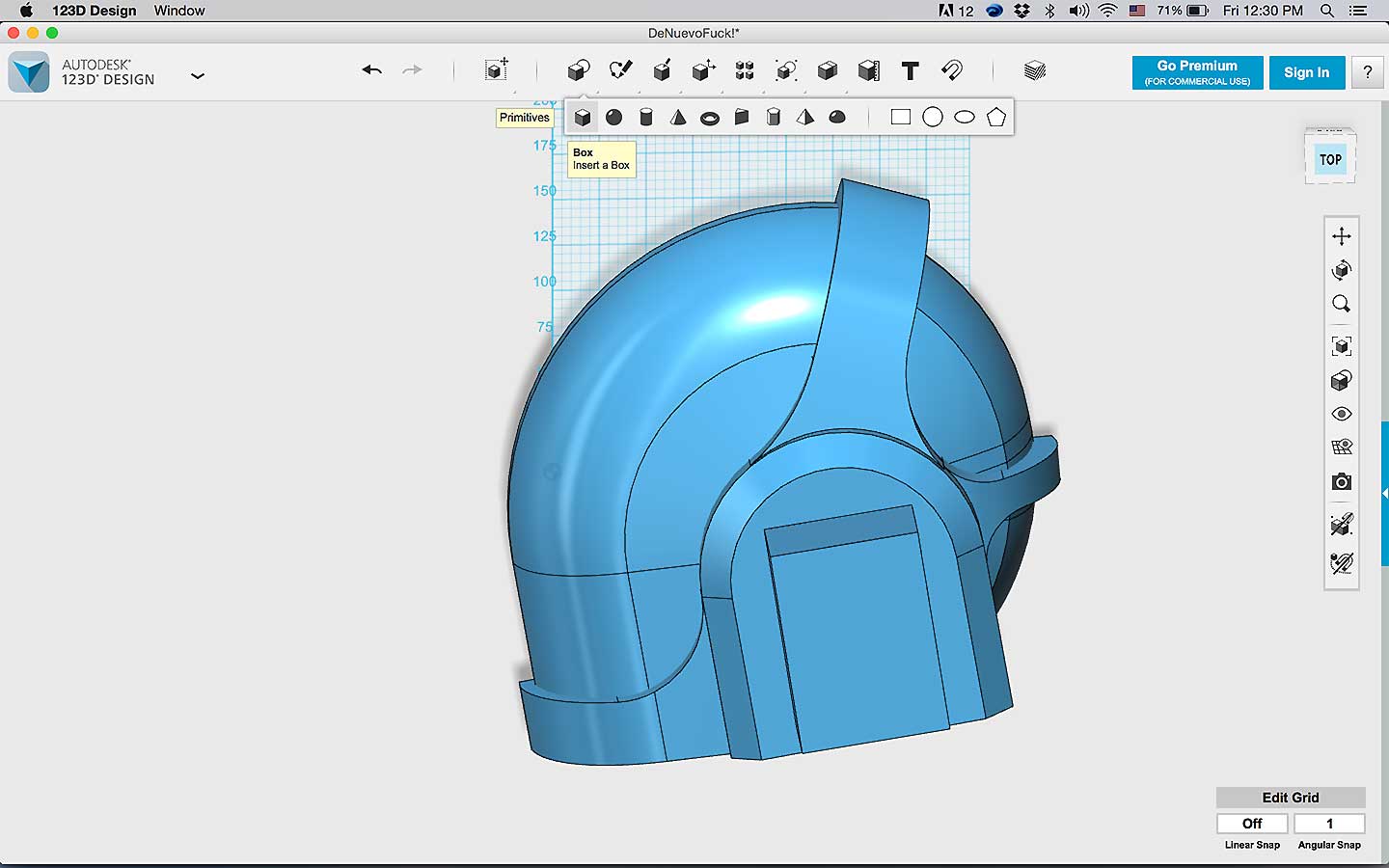
Task: Open the Grouping tool menu
Action: click(x=786, y=70)
